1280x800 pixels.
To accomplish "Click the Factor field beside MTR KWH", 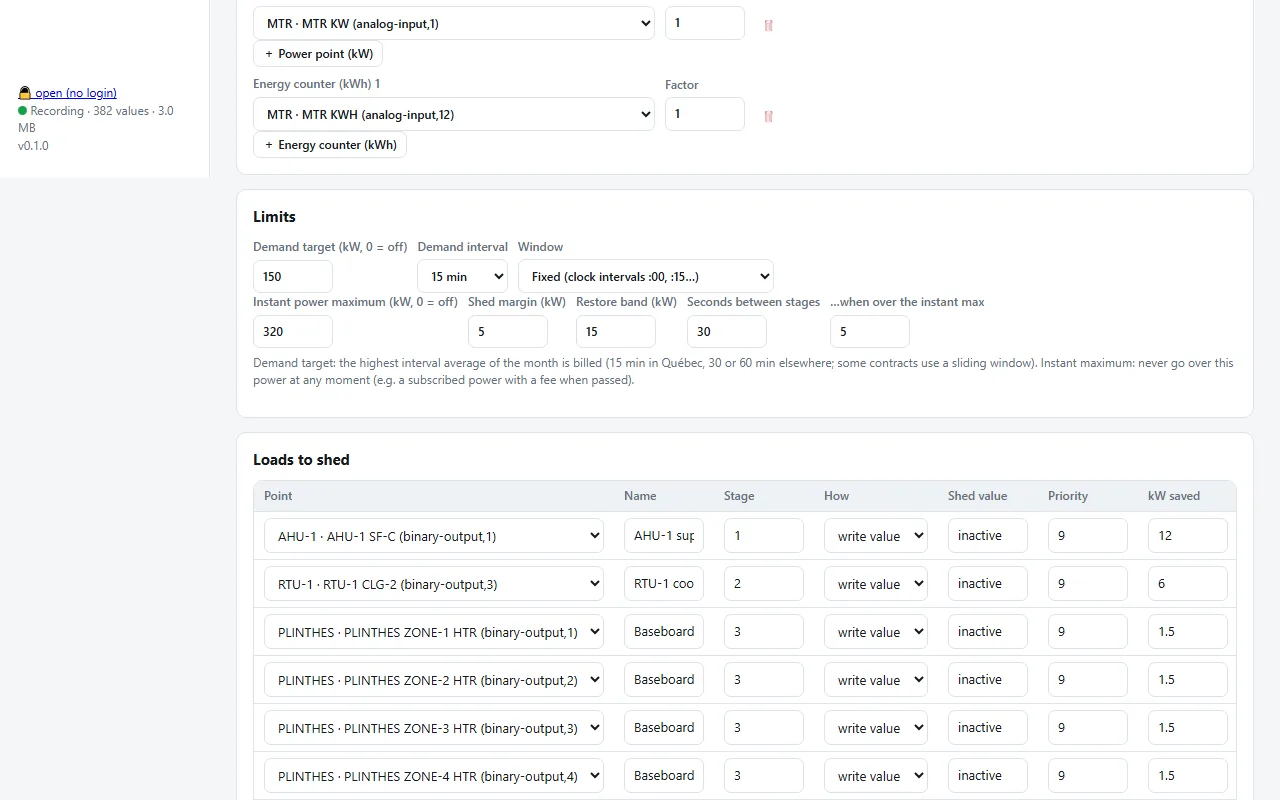I will 705,114.
